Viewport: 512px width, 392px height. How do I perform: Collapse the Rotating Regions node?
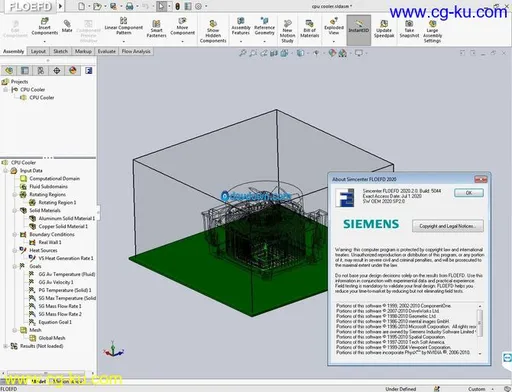click(15, 194)
